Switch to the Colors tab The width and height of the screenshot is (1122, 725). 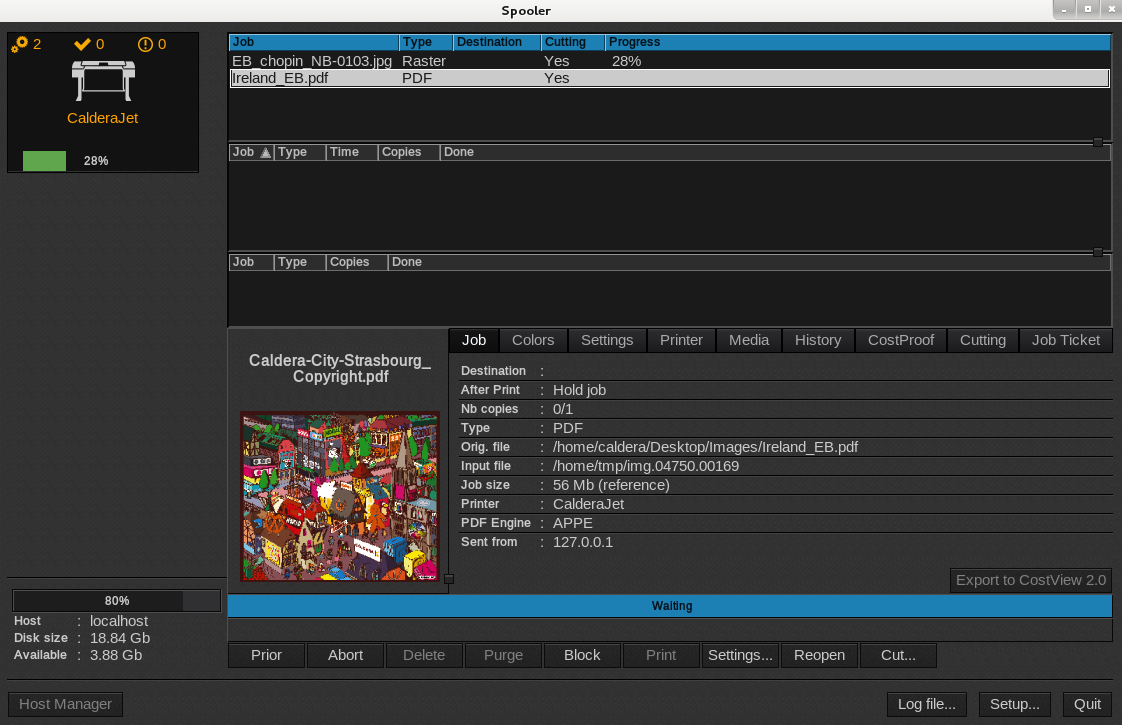533,340
